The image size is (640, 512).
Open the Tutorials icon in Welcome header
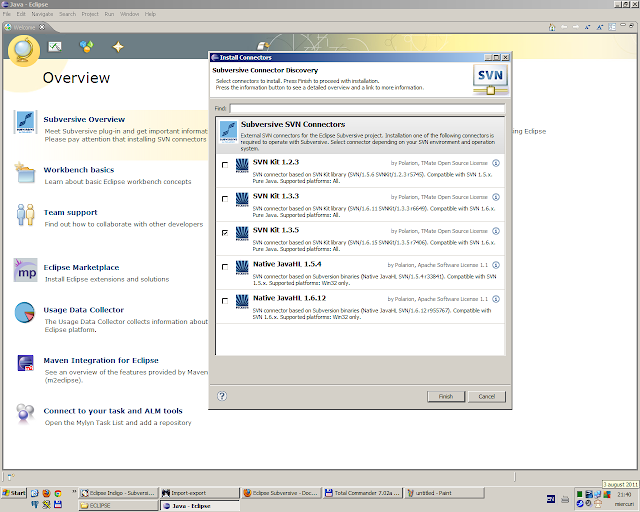click(55, 47)
